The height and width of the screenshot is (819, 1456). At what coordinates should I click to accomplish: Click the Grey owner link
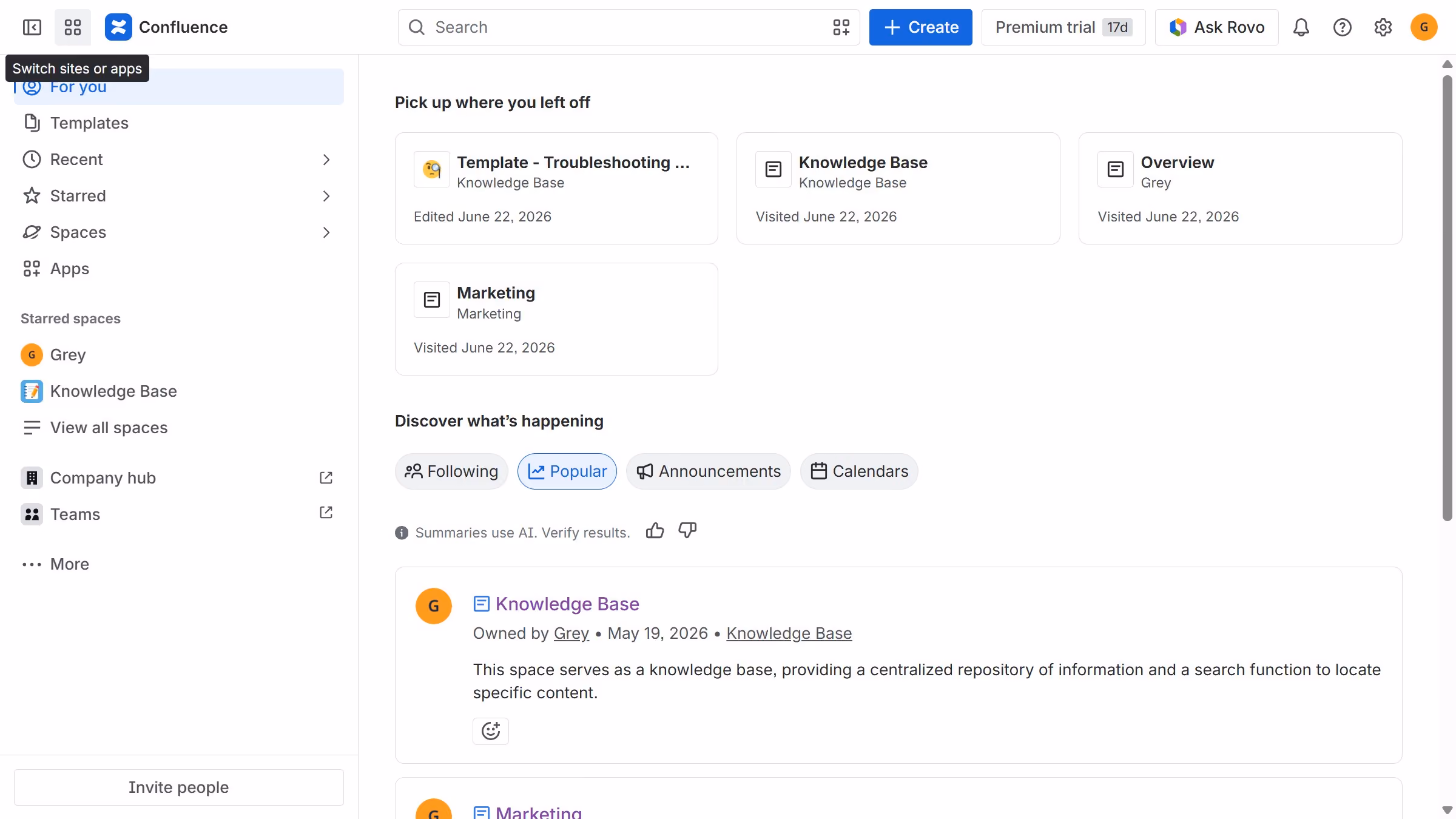point(571,633)
